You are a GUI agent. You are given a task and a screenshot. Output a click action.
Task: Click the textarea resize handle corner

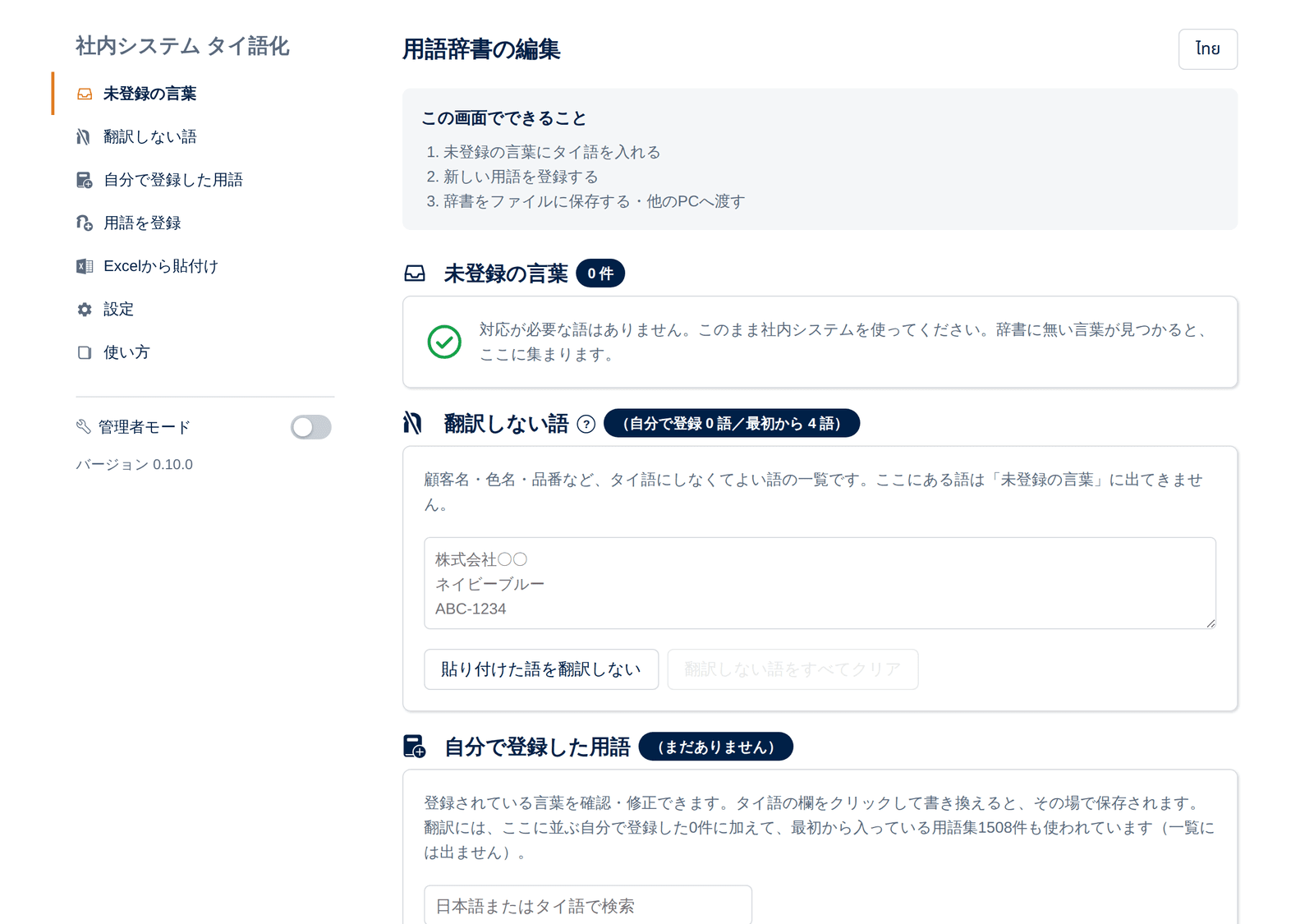coord(1211,623)
